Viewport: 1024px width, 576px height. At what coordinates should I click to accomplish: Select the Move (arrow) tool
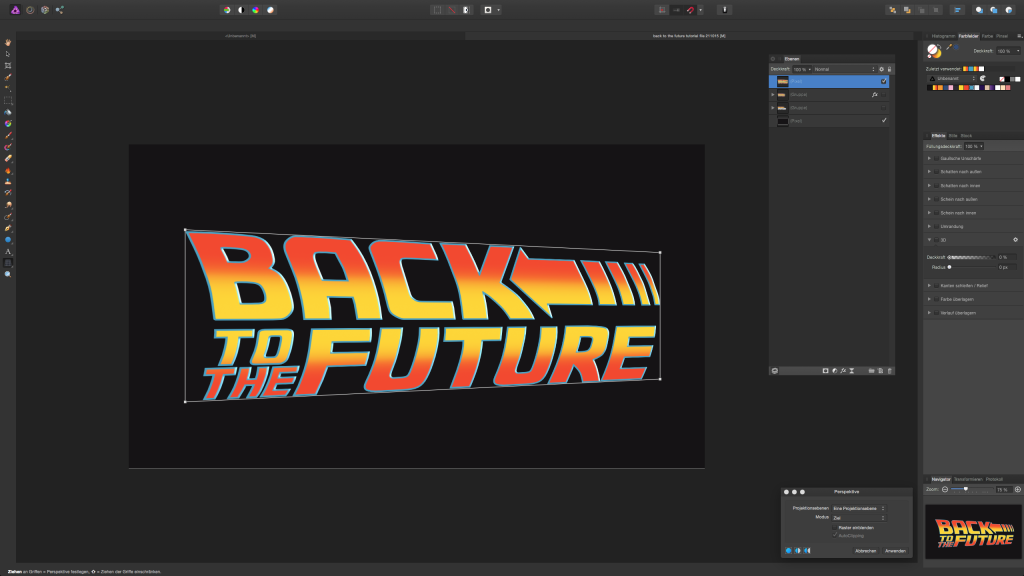click(8, 54)
